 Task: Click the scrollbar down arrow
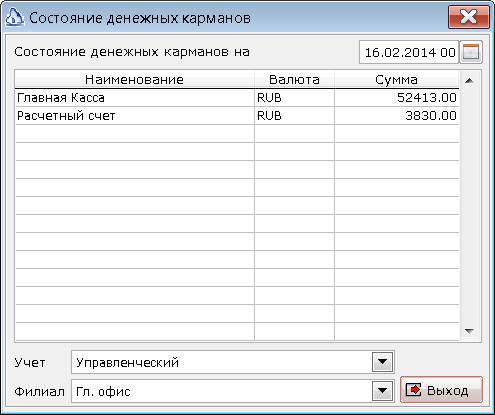pos(469,331)
